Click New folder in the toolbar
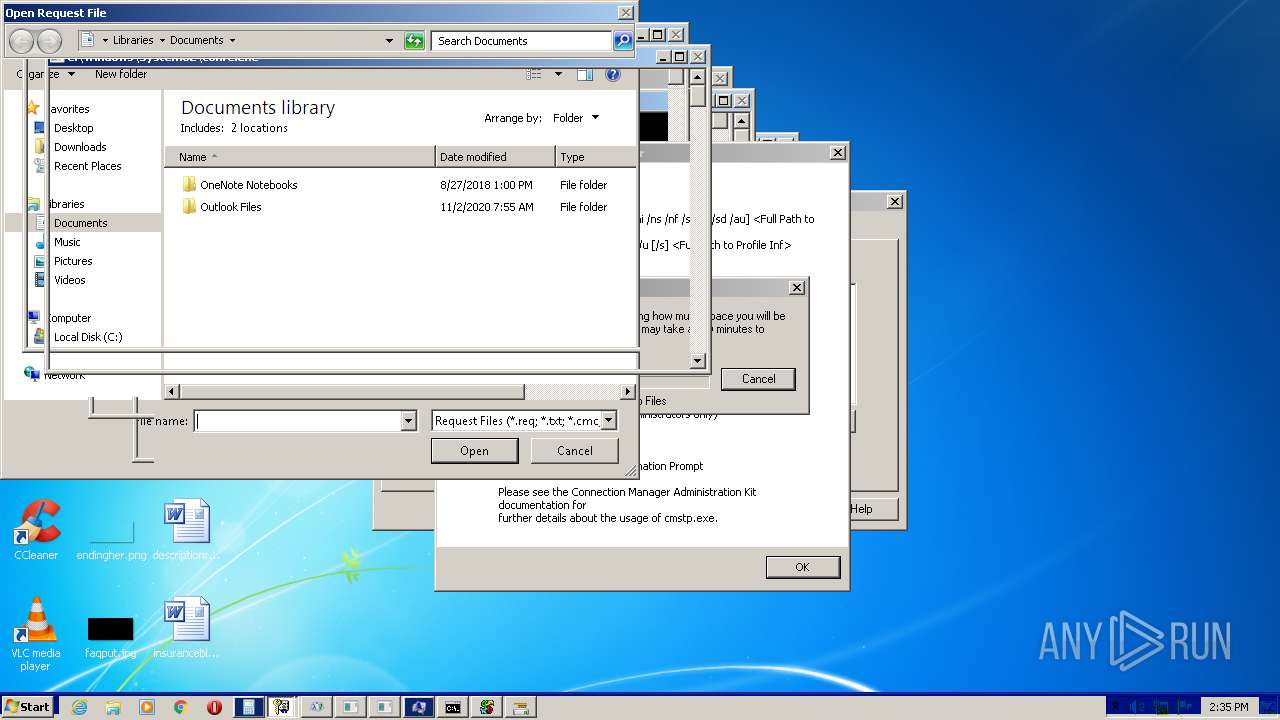This screenshot has width=1280, height=720. [121, 74]
